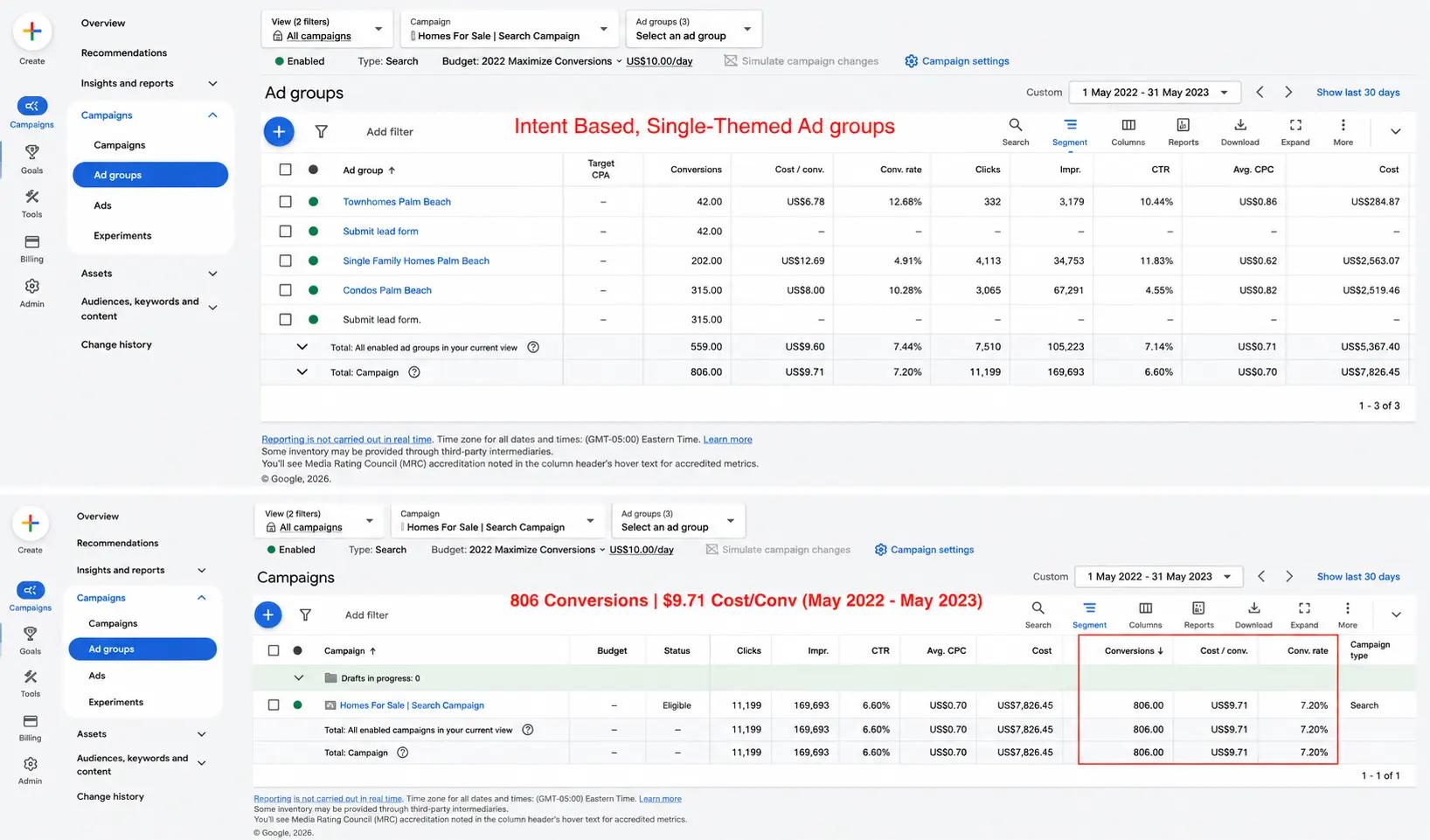Image resolution: width=1430 pixels, height=840 pixels.
Task: Tick the select-all checkbox in Ad group table header
Action: pos(285,170)
